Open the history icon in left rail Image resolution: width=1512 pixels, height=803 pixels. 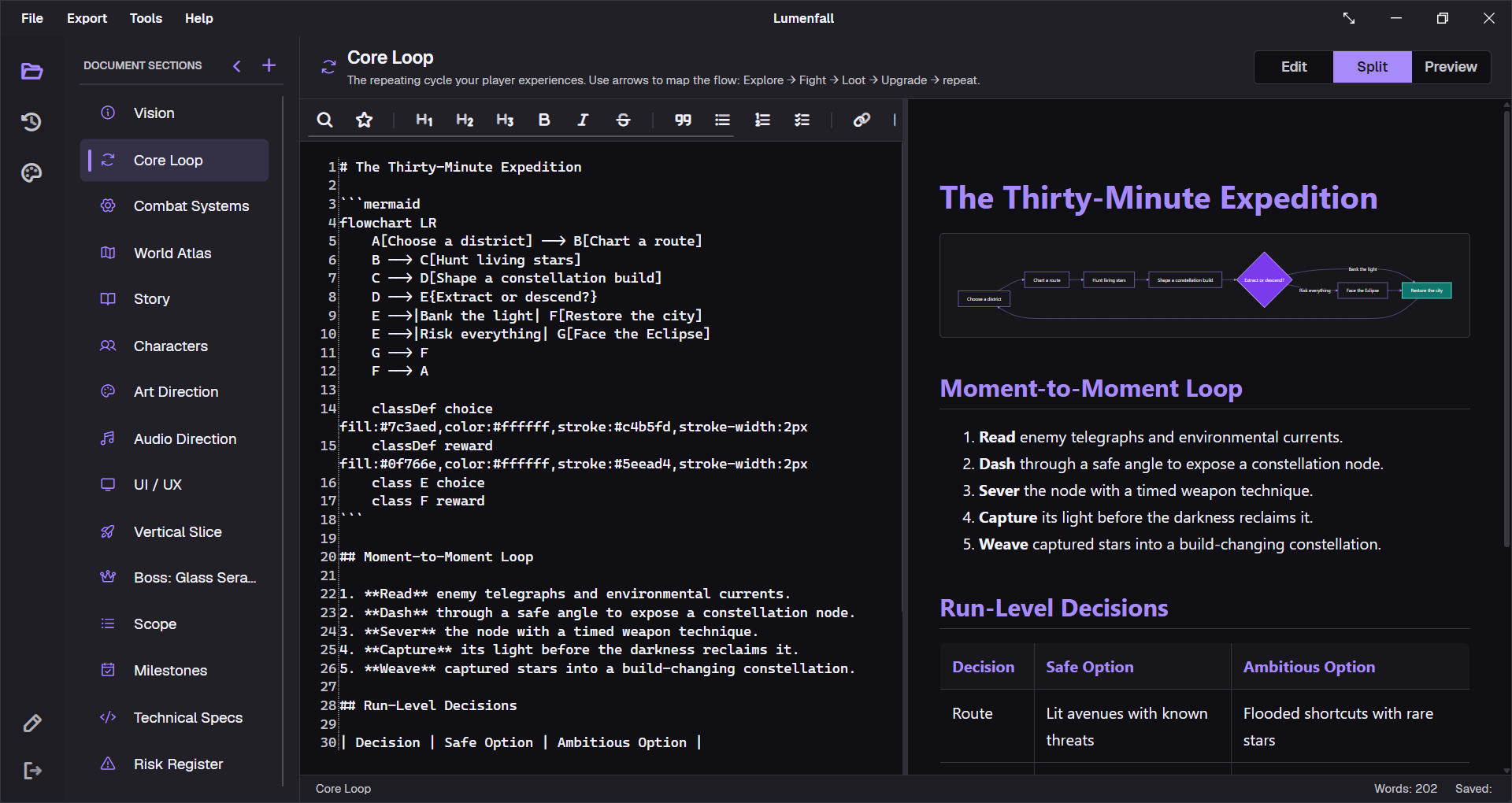(x=31, y=122)
